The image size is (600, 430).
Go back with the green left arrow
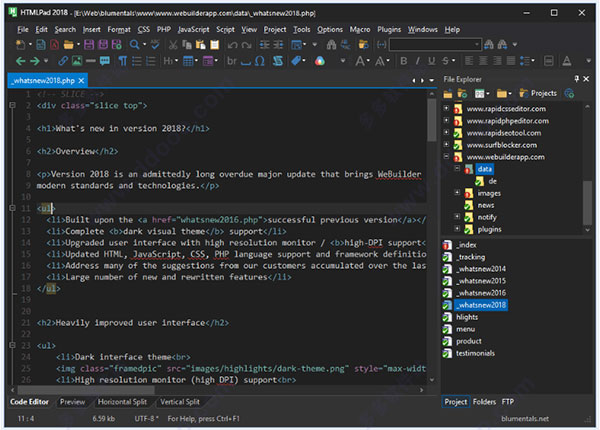click(x=21, y=61)
